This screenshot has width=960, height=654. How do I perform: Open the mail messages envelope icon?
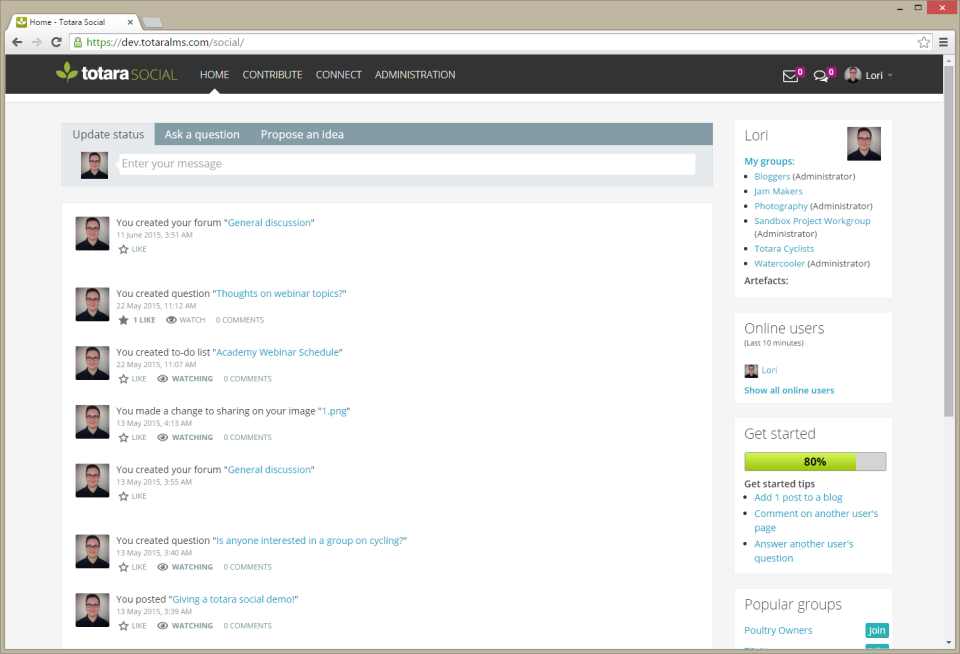click(790, 76)
